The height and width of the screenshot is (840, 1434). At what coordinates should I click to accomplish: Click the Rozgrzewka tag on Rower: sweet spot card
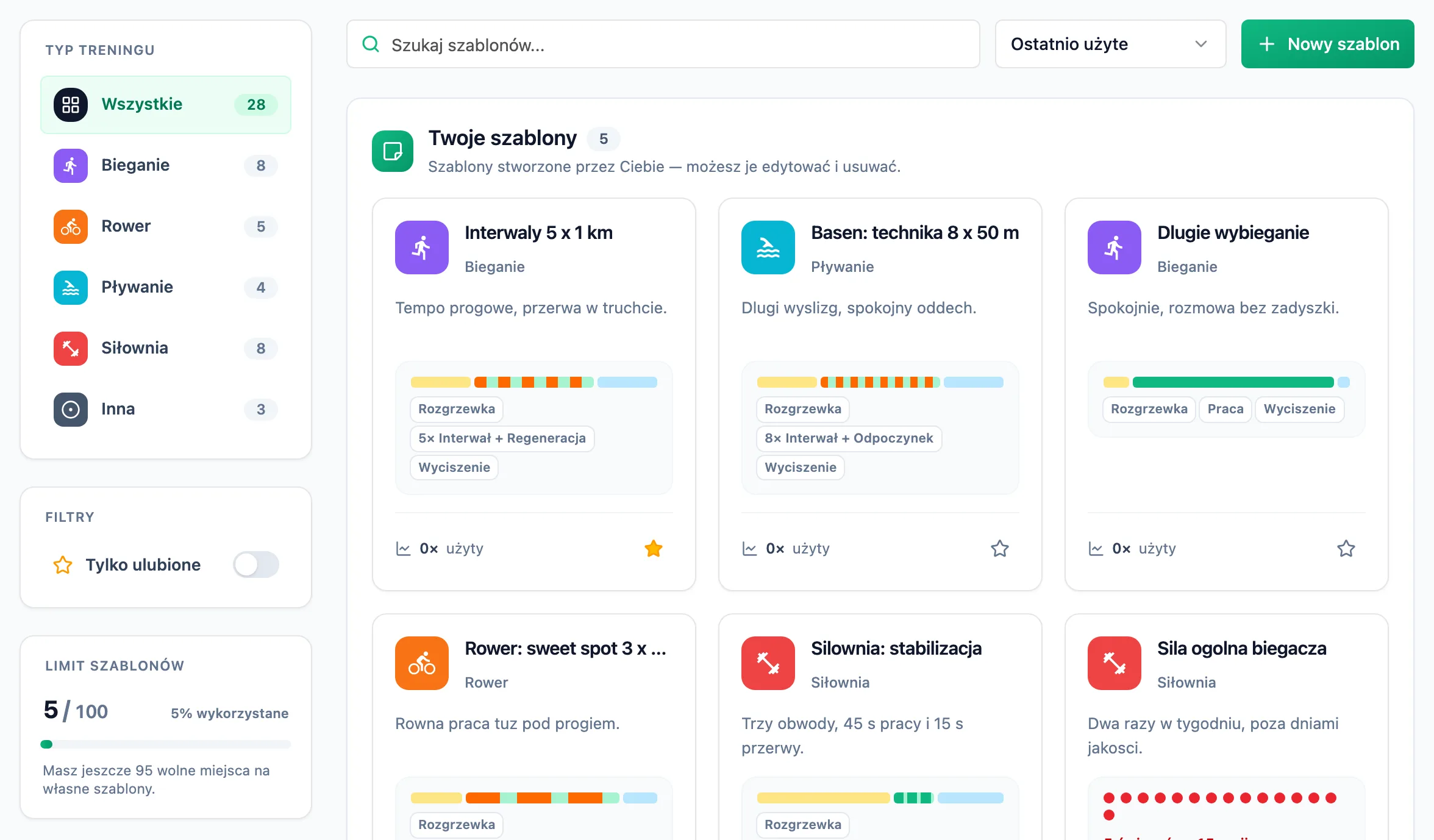[x=457, y=825]
